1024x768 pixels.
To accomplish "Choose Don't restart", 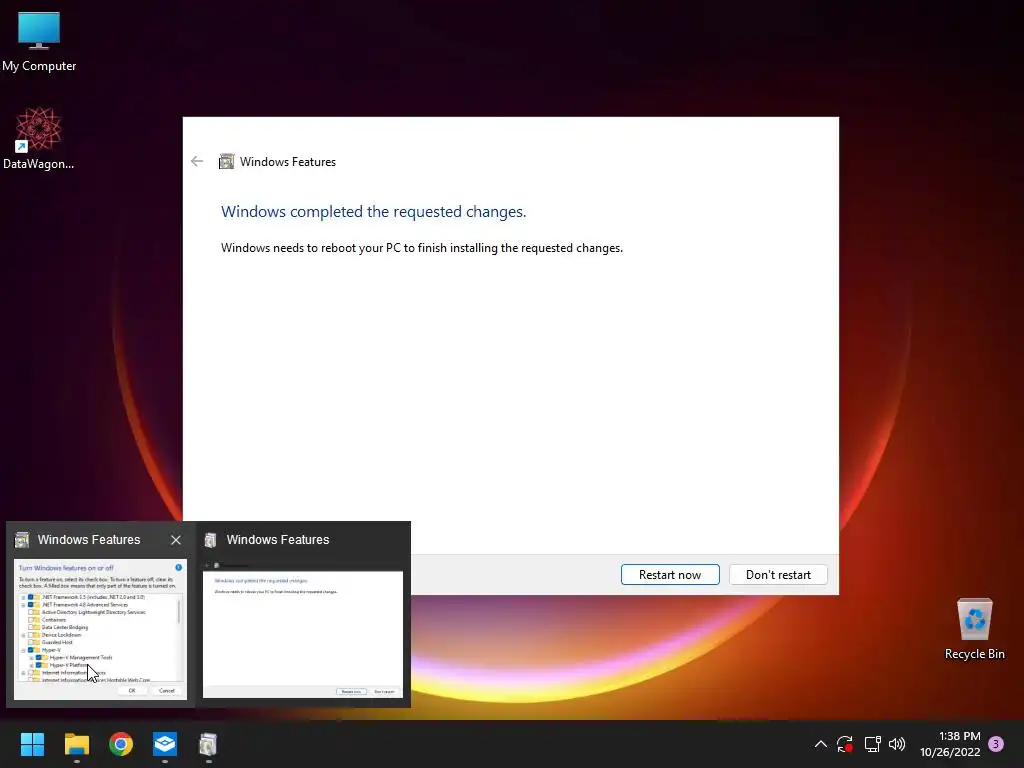I will [x=778, y=575].
